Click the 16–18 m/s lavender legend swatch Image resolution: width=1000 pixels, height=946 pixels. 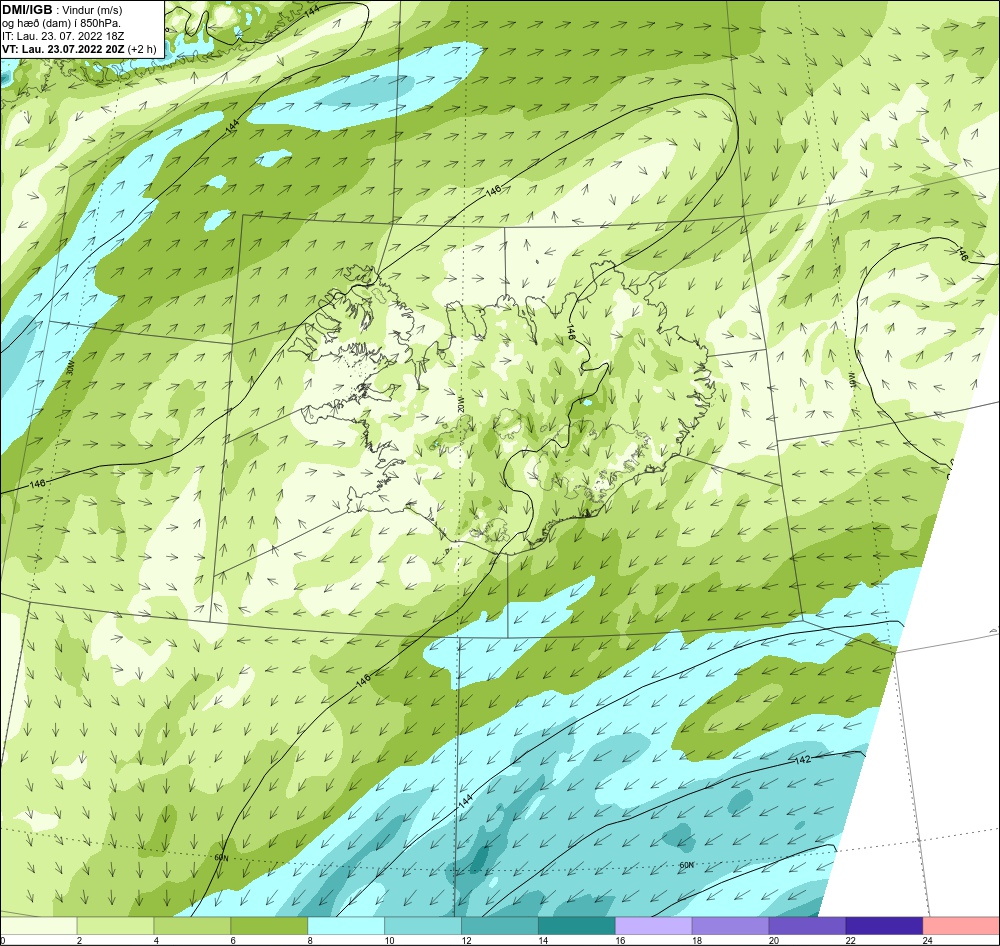[654, 926]
